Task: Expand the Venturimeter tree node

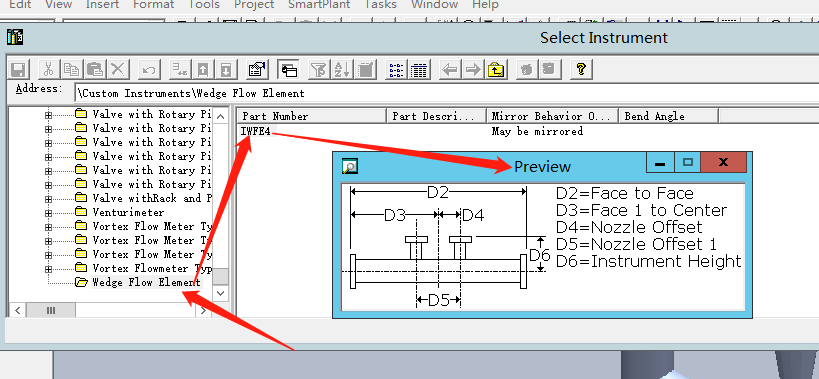Action: pos(49,212)
